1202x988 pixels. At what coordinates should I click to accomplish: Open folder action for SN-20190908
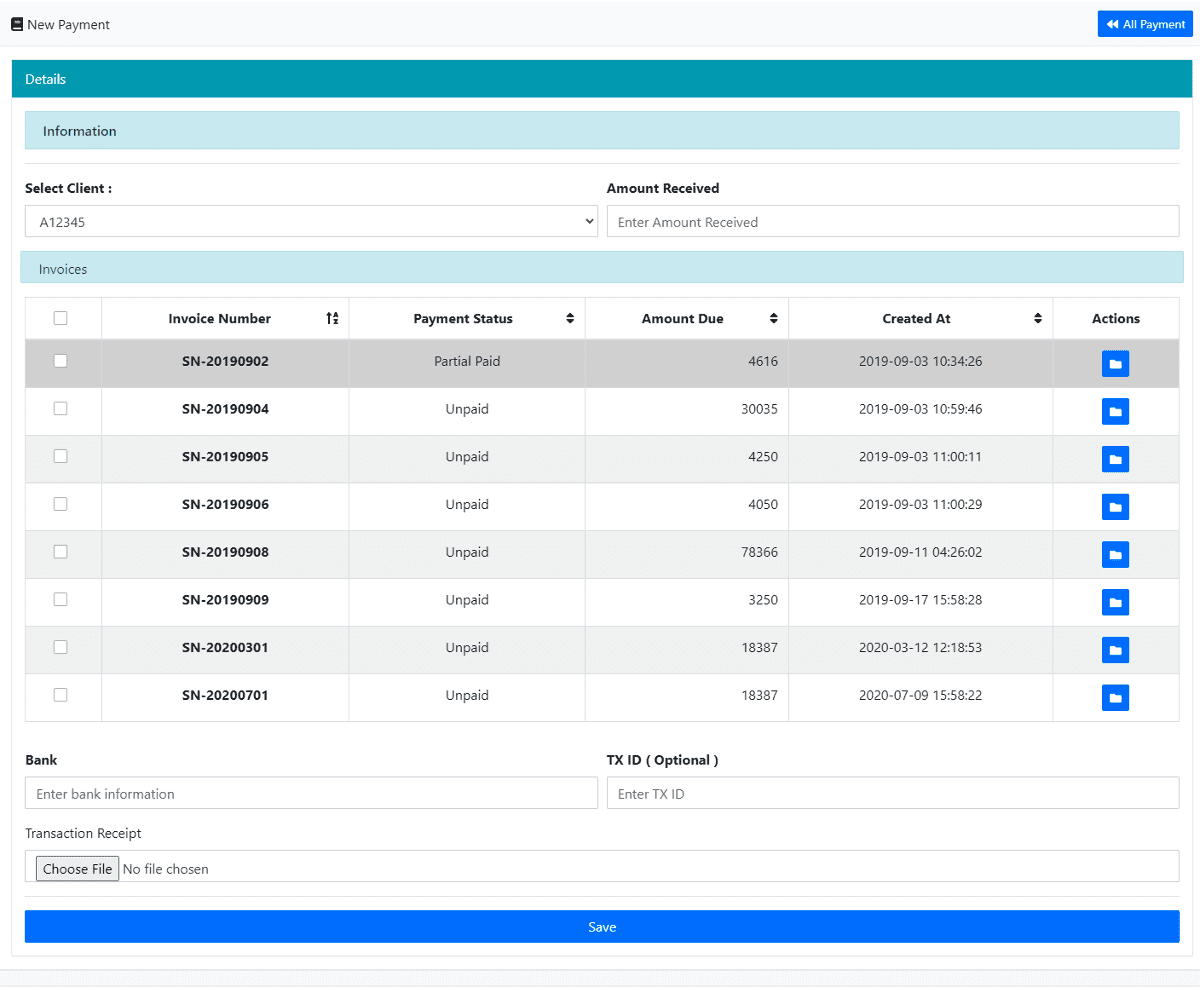[1115, 554]
